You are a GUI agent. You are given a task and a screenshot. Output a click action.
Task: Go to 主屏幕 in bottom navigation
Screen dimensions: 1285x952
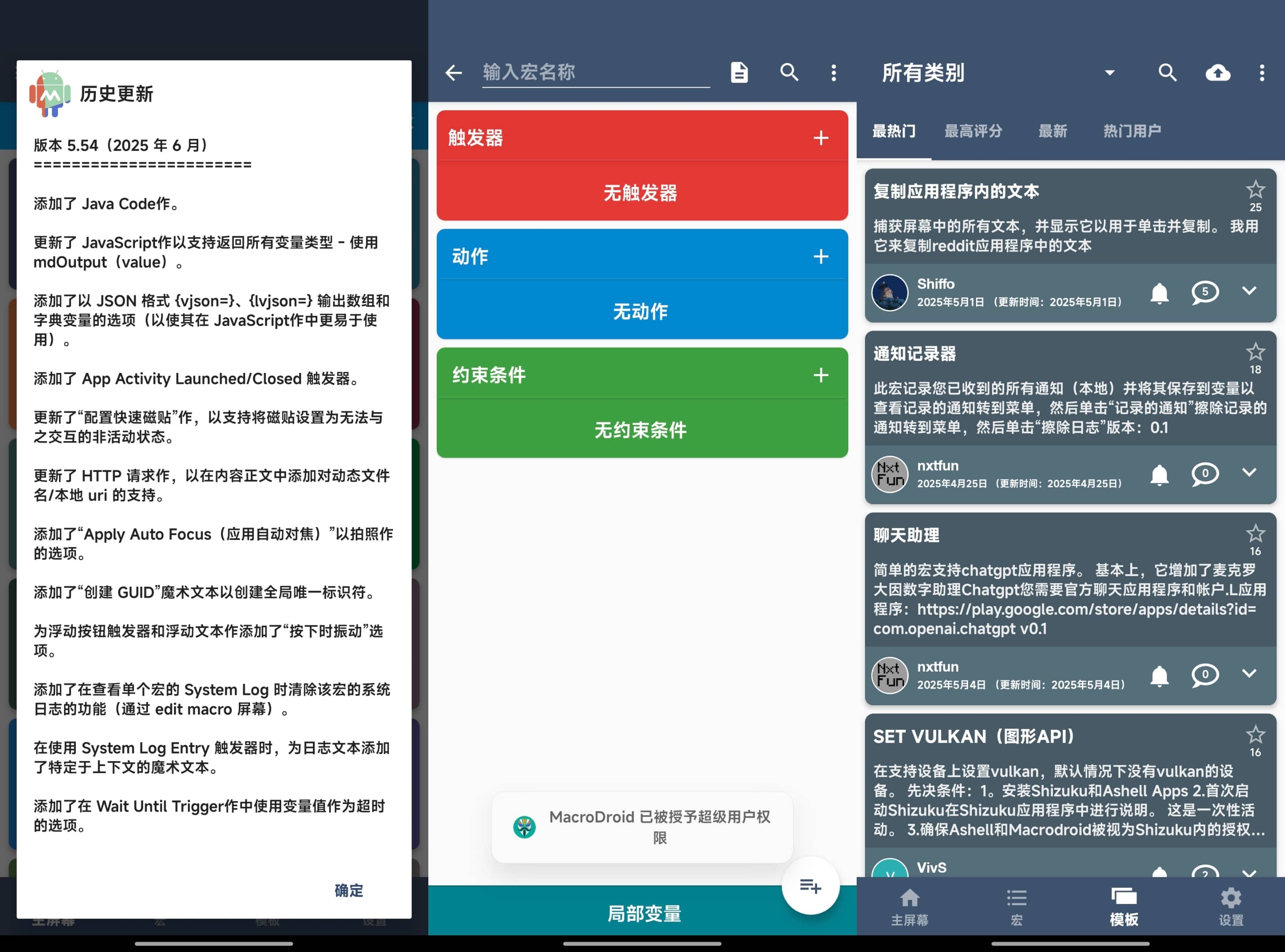pos(909,907)
